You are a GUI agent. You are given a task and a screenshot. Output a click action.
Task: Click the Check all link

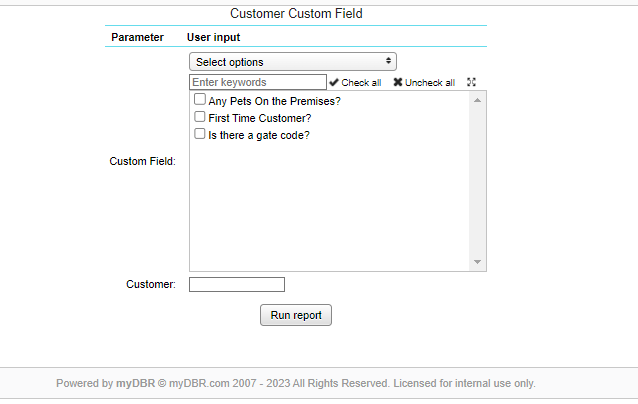(x=356, y=83)
